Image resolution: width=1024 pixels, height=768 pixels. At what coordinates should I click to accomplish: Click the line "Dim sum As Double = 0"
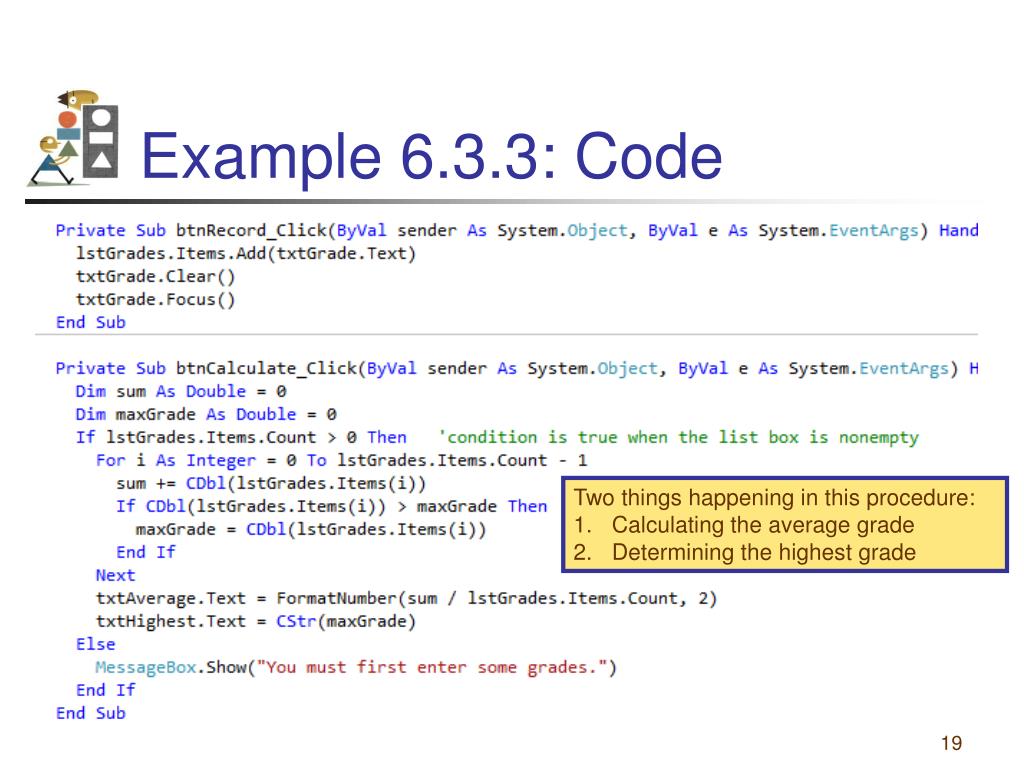181,391
